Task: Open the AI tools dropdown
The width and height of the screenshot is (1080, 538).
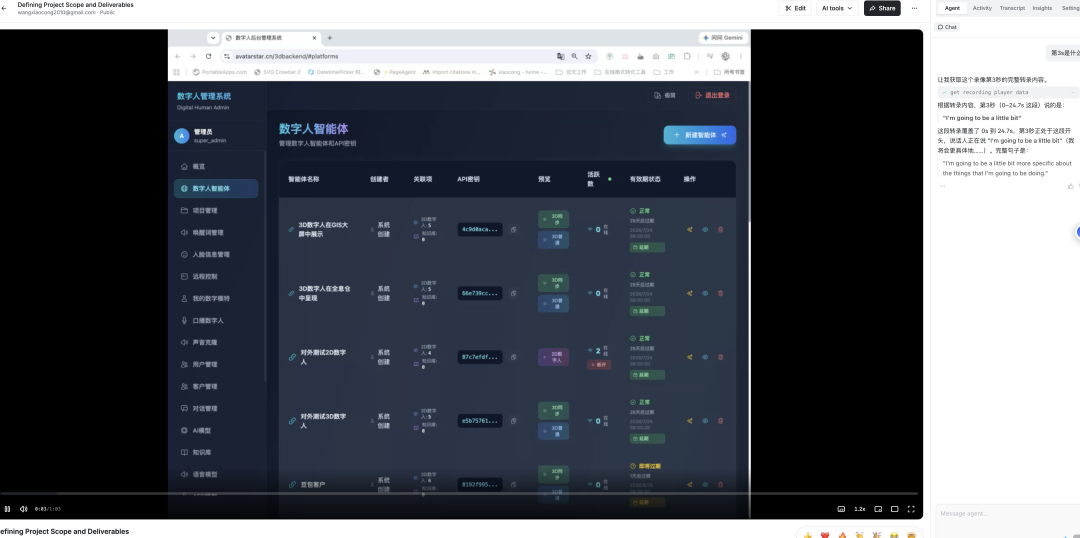Action: pos(837,8)
